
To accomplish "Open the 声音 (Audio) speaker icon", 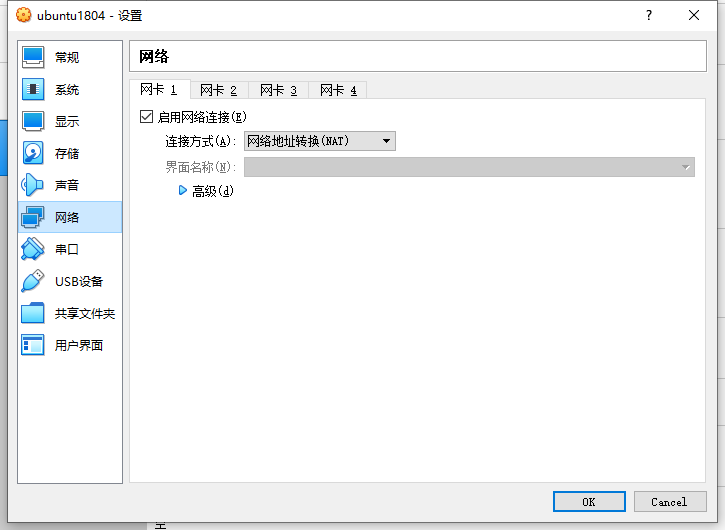I will (x=33, y=185).
